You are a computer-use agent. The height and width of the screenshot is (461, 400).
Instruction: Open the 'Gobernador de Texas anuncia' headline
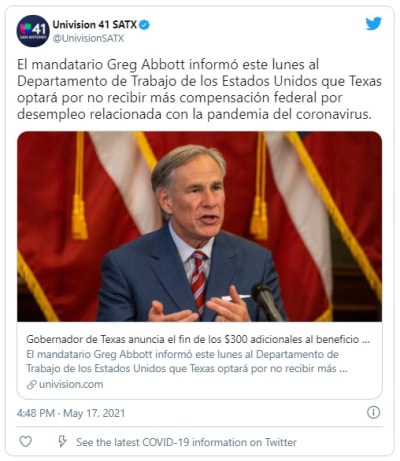198,339
